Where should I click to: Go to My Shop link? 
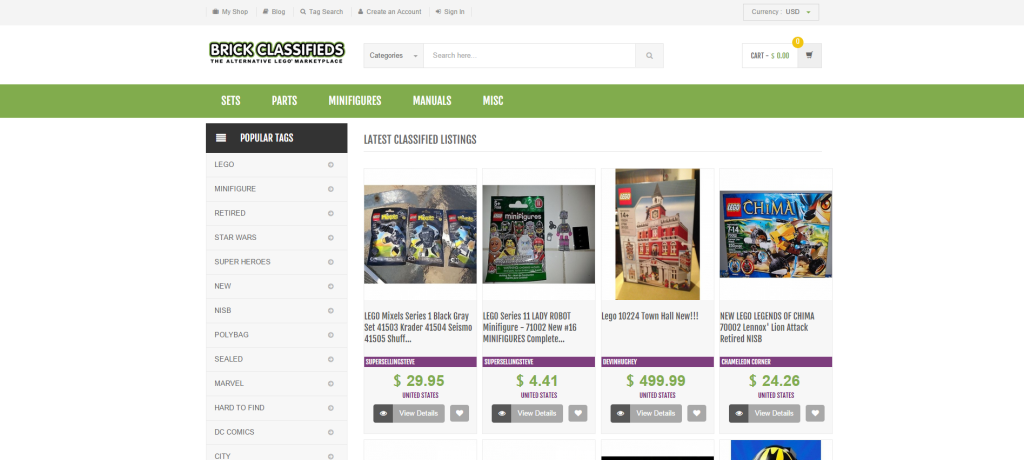coord(231,12)
